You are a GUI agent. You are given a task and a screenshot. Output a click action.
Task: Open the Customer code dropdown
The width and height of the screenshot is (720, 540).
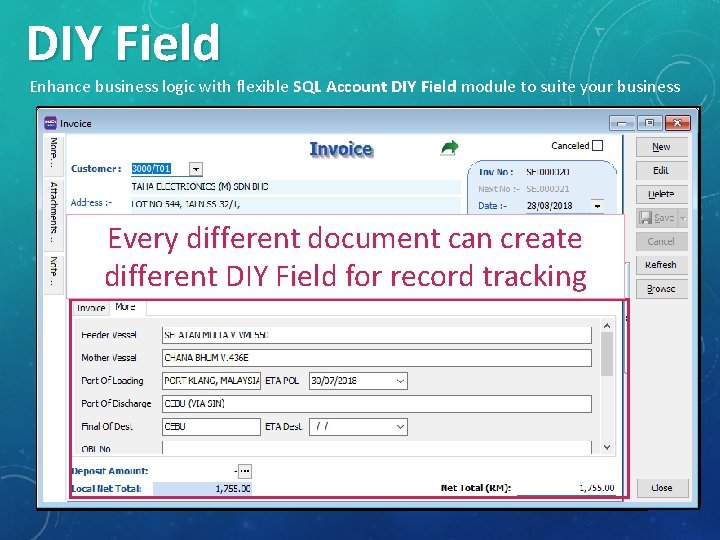click(x=196, y=169)
